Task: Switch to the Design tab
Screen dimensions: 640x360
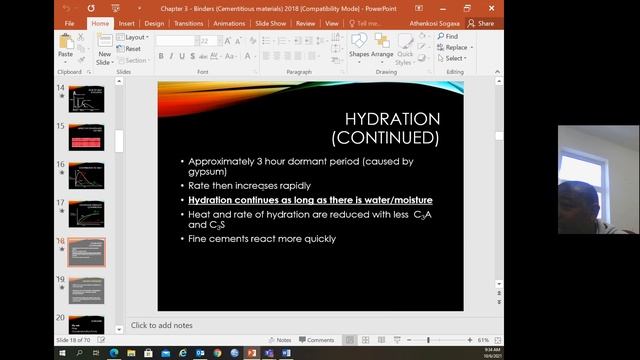Action: coord(154,24)
